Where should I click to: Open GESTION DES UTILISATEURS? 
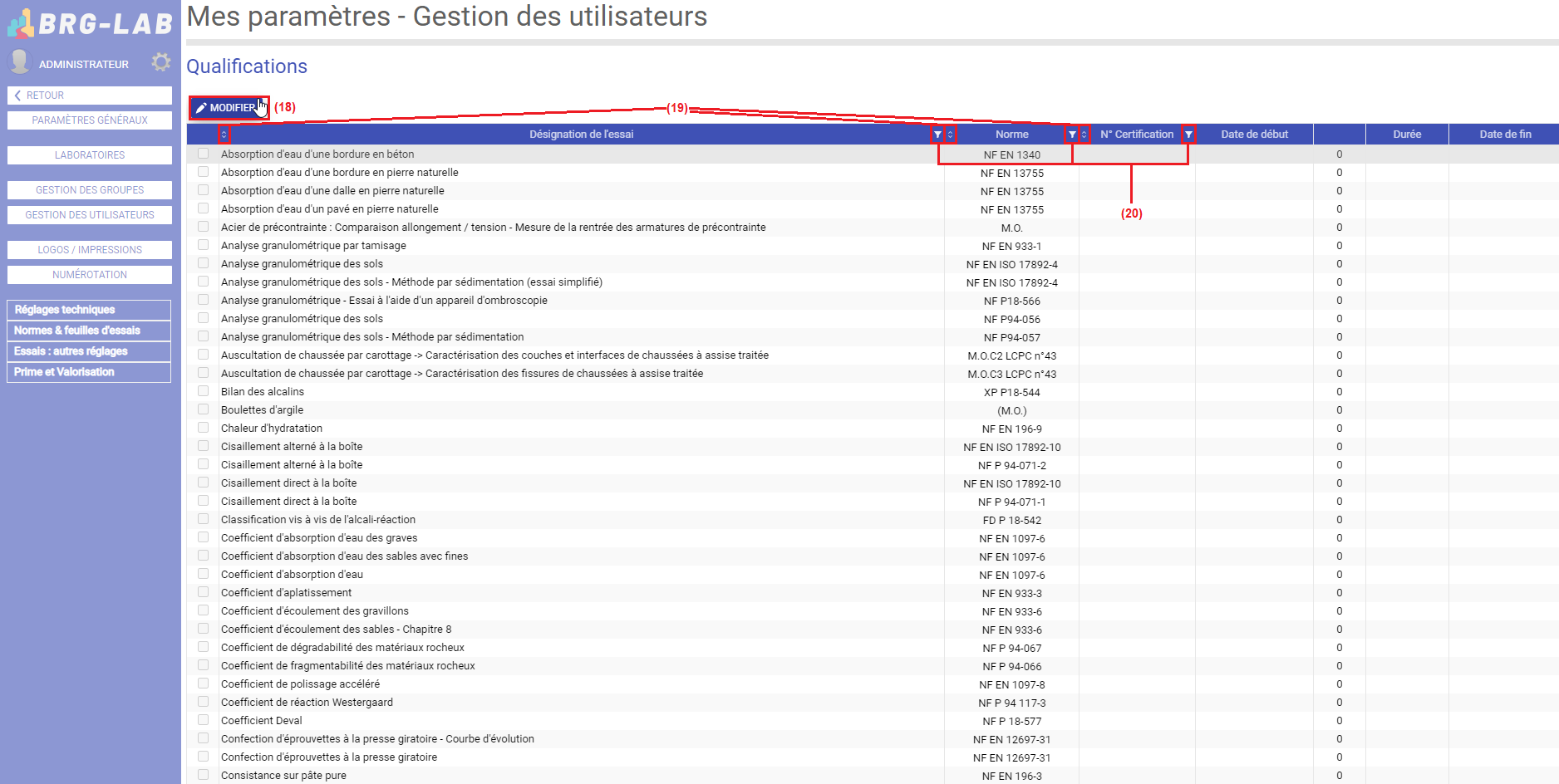click(90, 215)
